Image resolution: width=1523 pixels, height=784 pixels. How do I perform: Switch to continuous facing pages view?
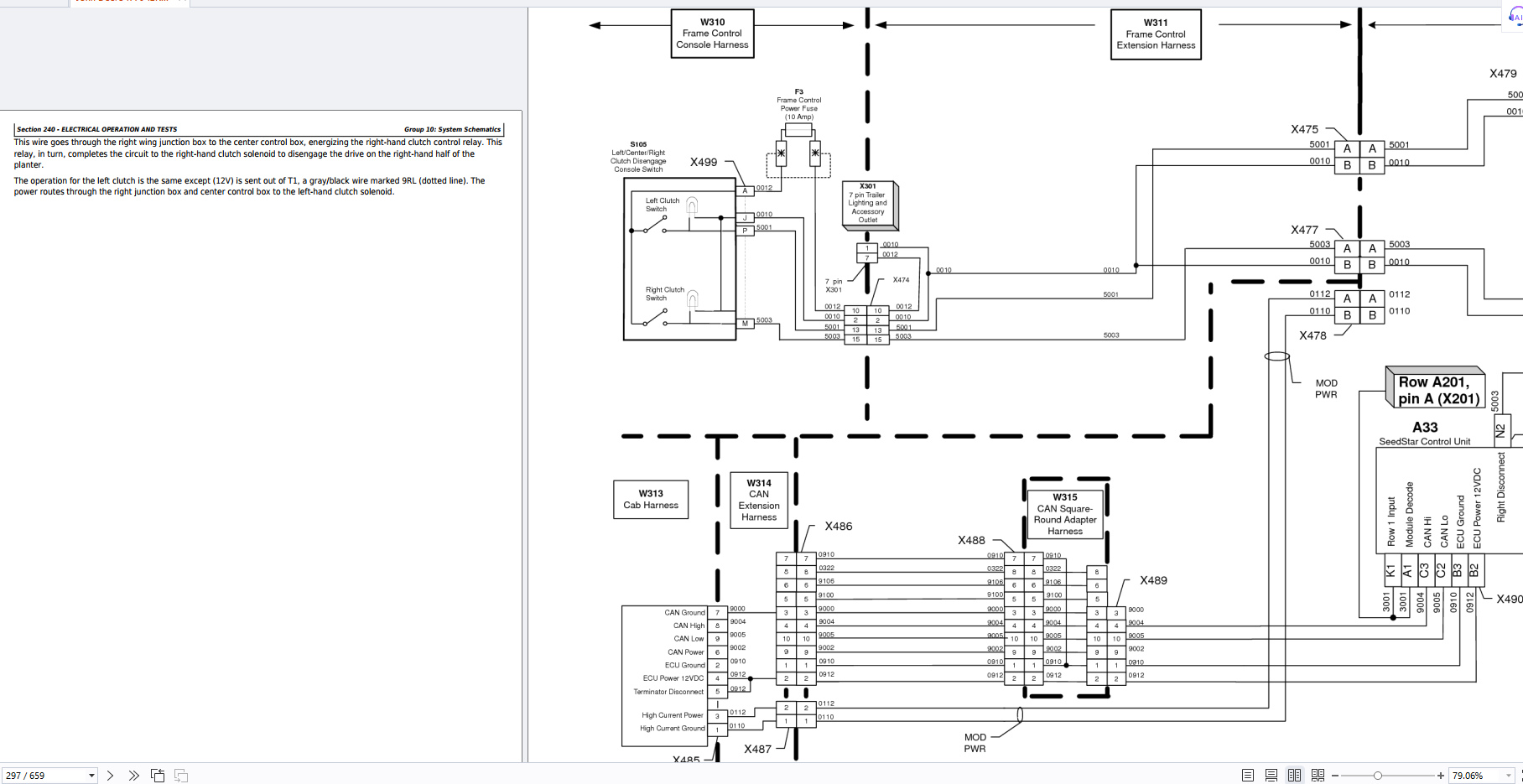[1318, 776]
